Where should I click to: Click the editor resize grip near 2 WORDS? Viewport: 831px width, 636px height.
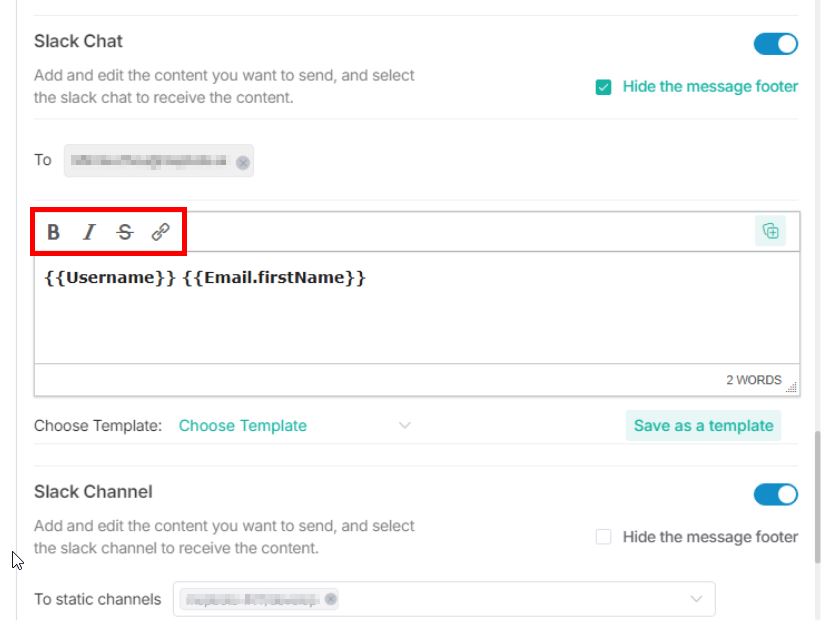(791, 386)
